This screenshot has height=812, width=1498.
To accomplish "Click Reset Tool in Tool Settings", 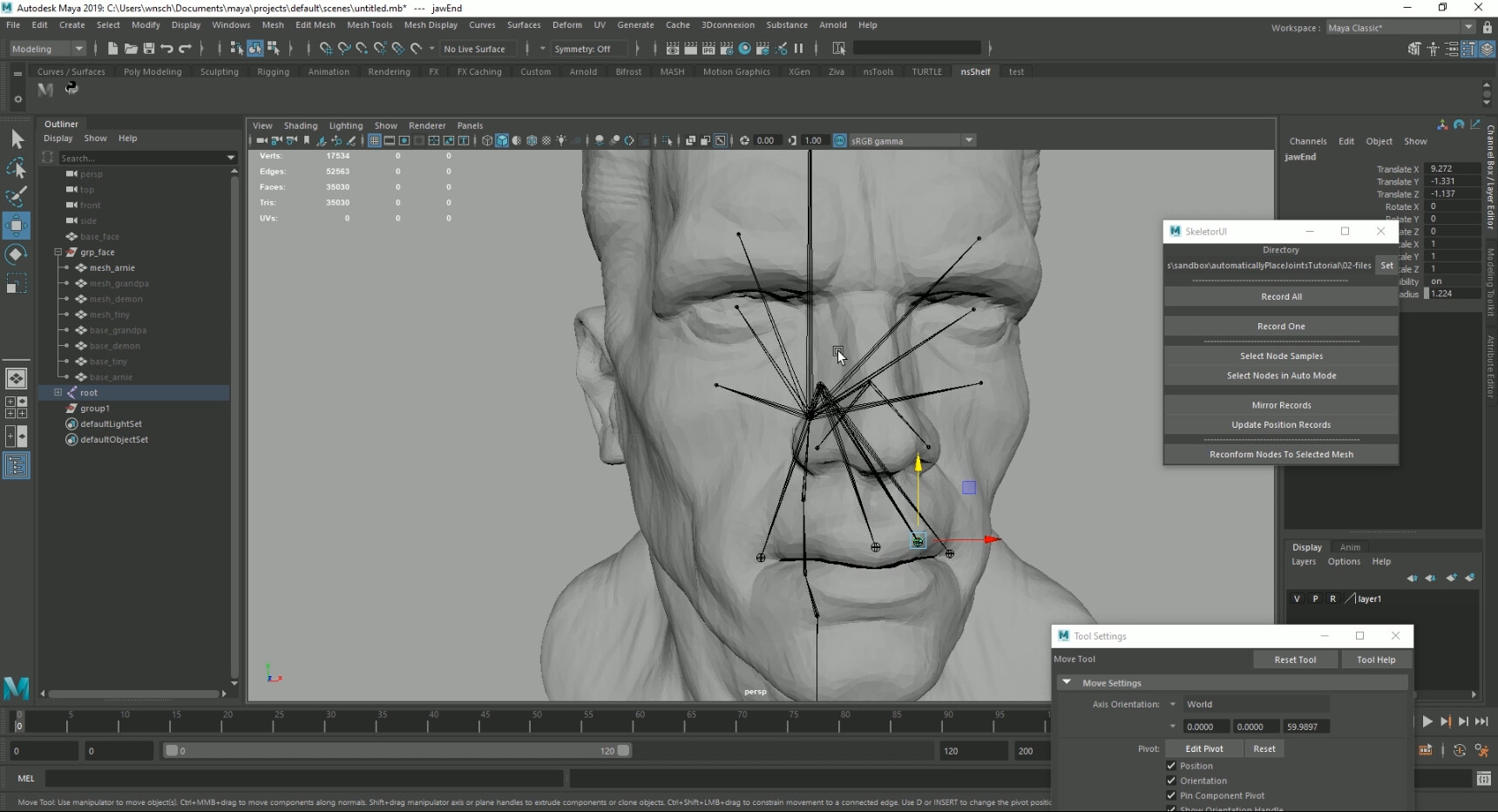I will tap(1296, 660).
